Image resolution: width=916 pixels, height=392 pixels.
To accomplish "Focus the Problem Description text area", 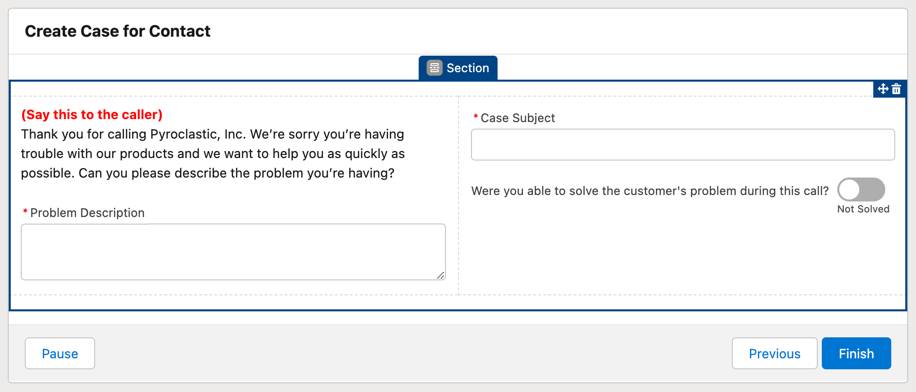I will click(233, 252).
